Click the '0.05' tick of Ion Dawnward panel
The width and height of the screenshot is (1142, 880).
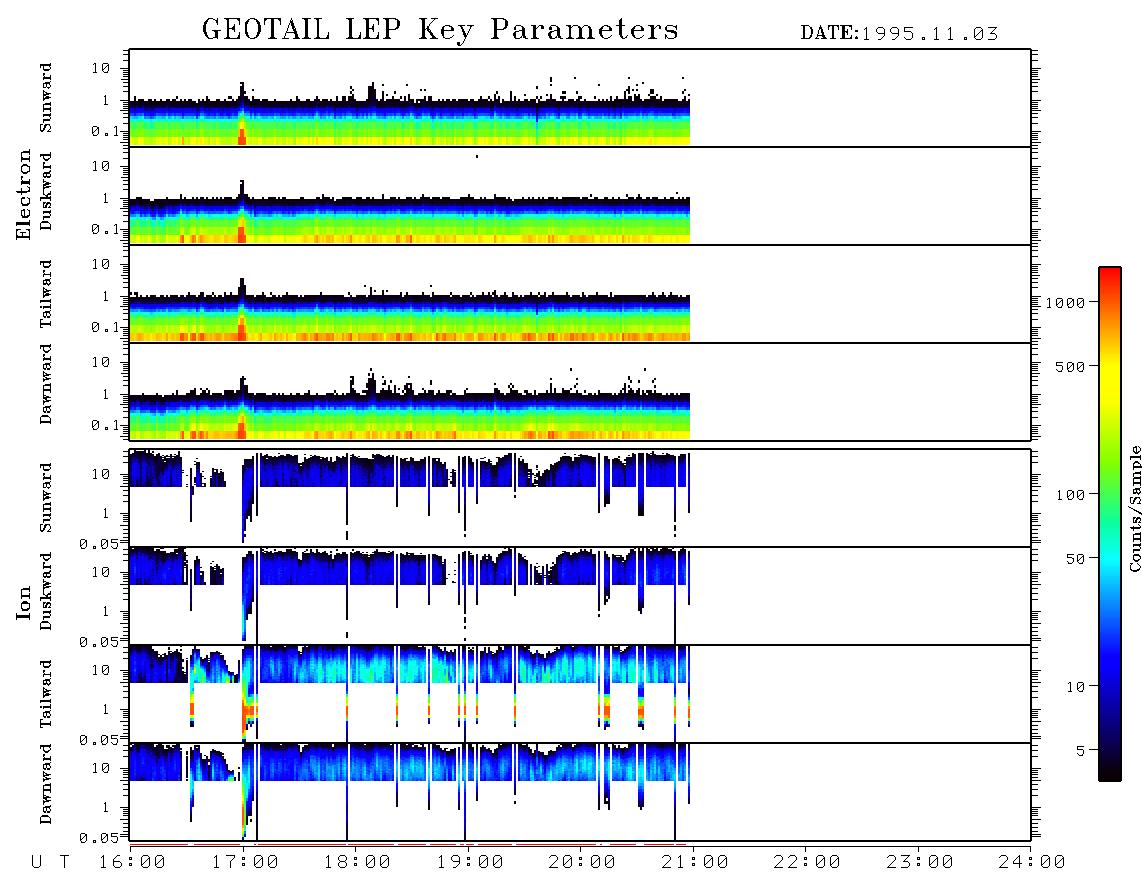(98, 838)
